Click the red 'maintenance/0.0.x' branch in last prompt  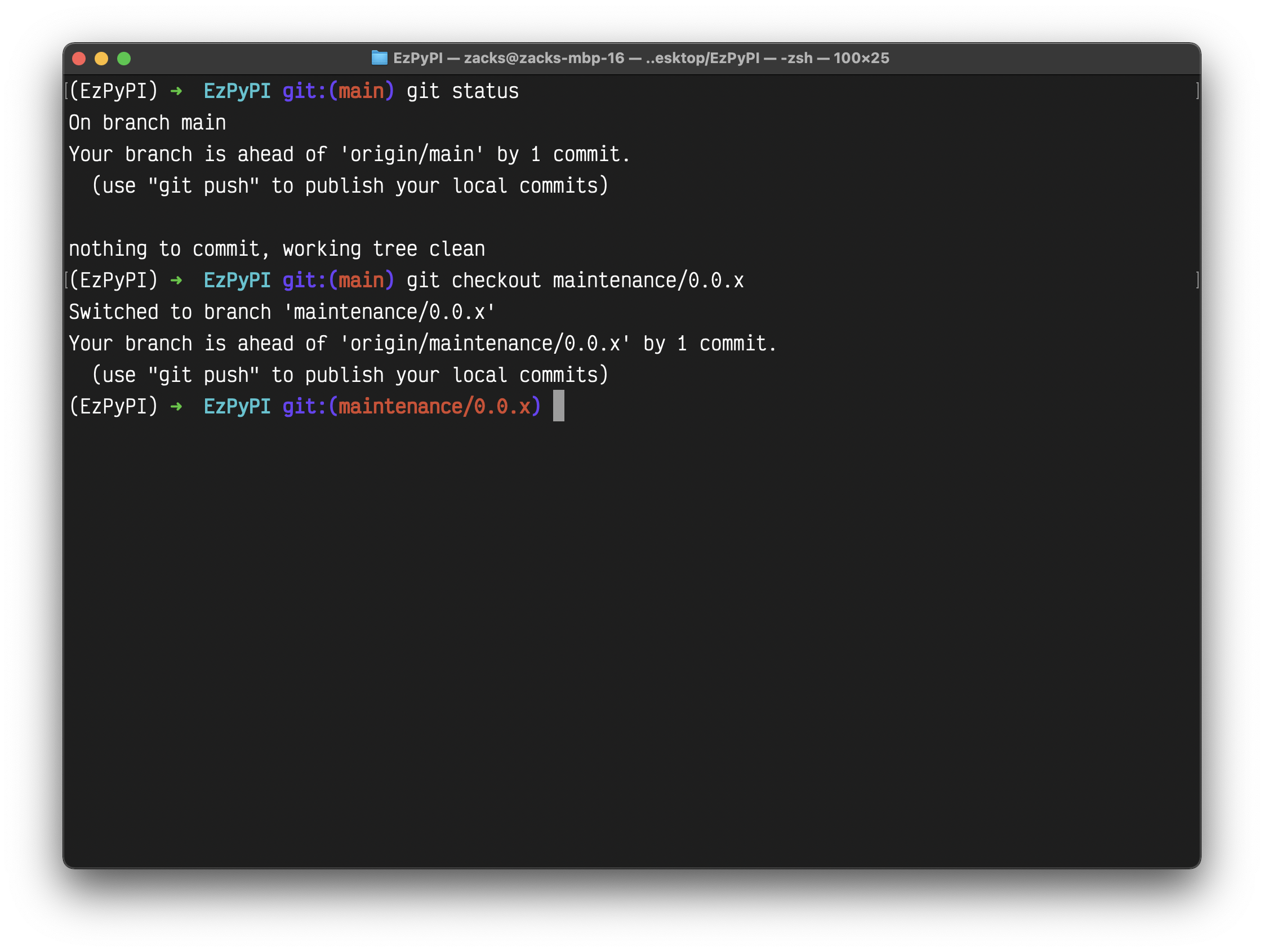click(434, 407)
